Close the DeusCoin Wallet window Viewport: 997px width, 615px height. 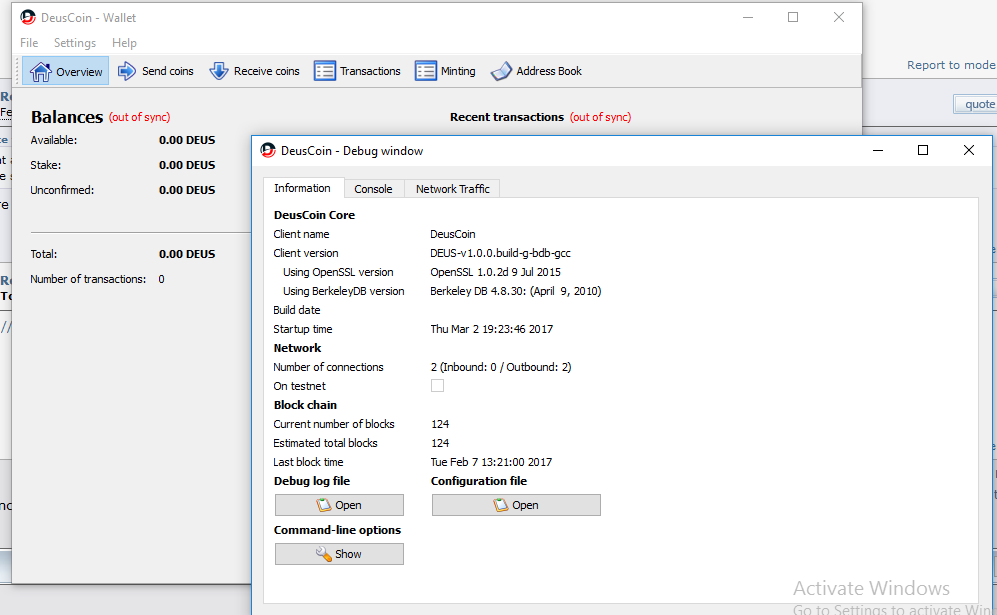839,17
